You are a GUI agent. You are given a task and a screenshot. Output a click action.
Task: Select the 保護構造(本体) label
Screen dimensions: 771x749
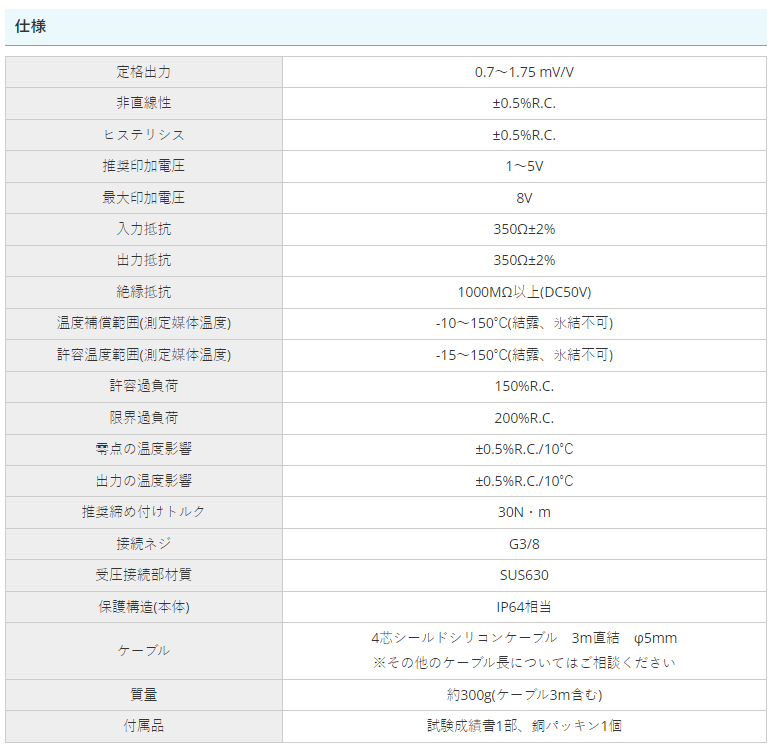point(144,607)
